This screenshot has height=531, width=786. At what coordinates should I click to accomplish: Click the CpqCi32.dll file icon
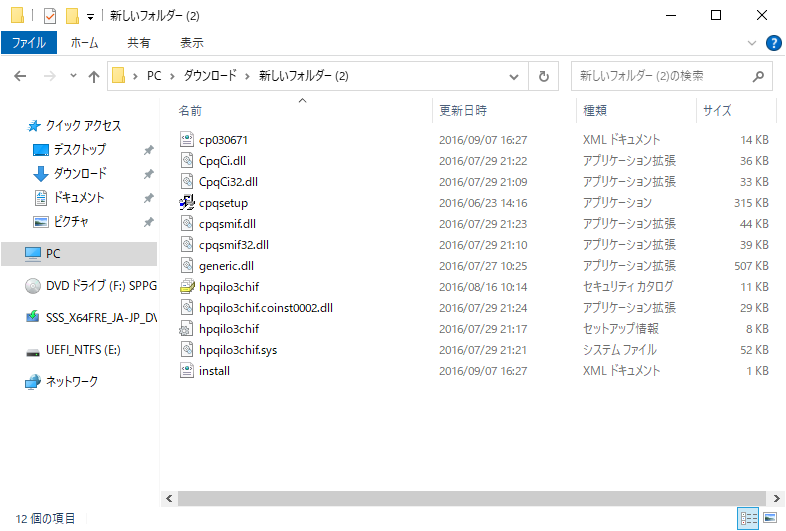click(x=187, y=182)
